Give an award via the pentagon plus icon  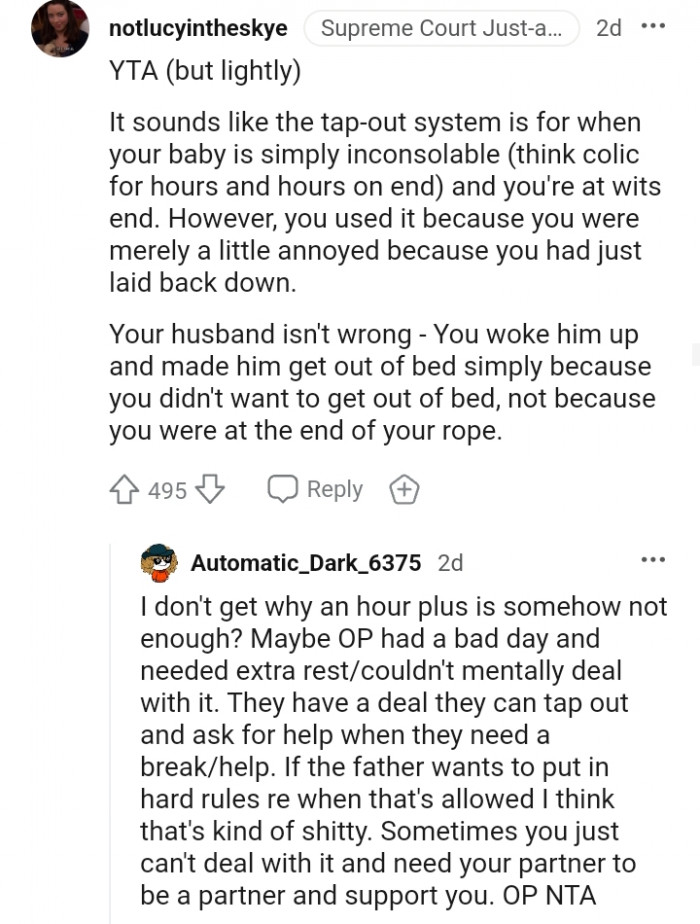click(404, 489)
